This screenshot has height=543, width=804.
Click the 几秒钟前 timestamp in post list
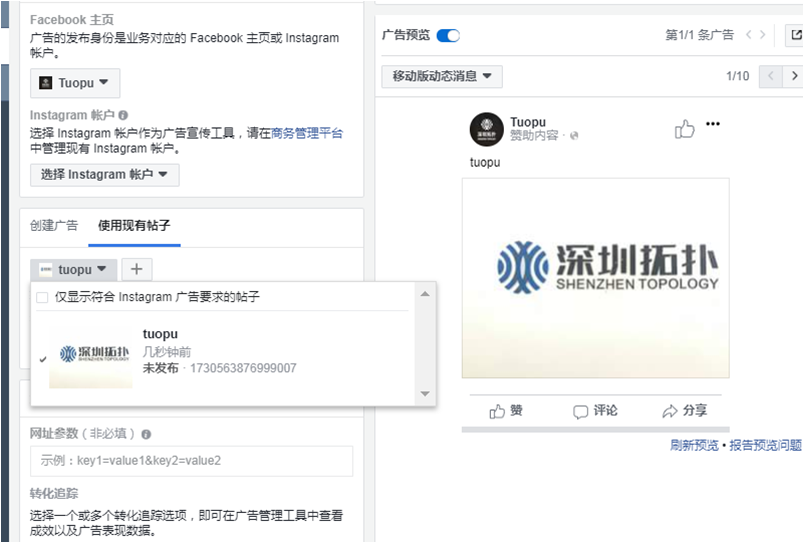(167, 352)
